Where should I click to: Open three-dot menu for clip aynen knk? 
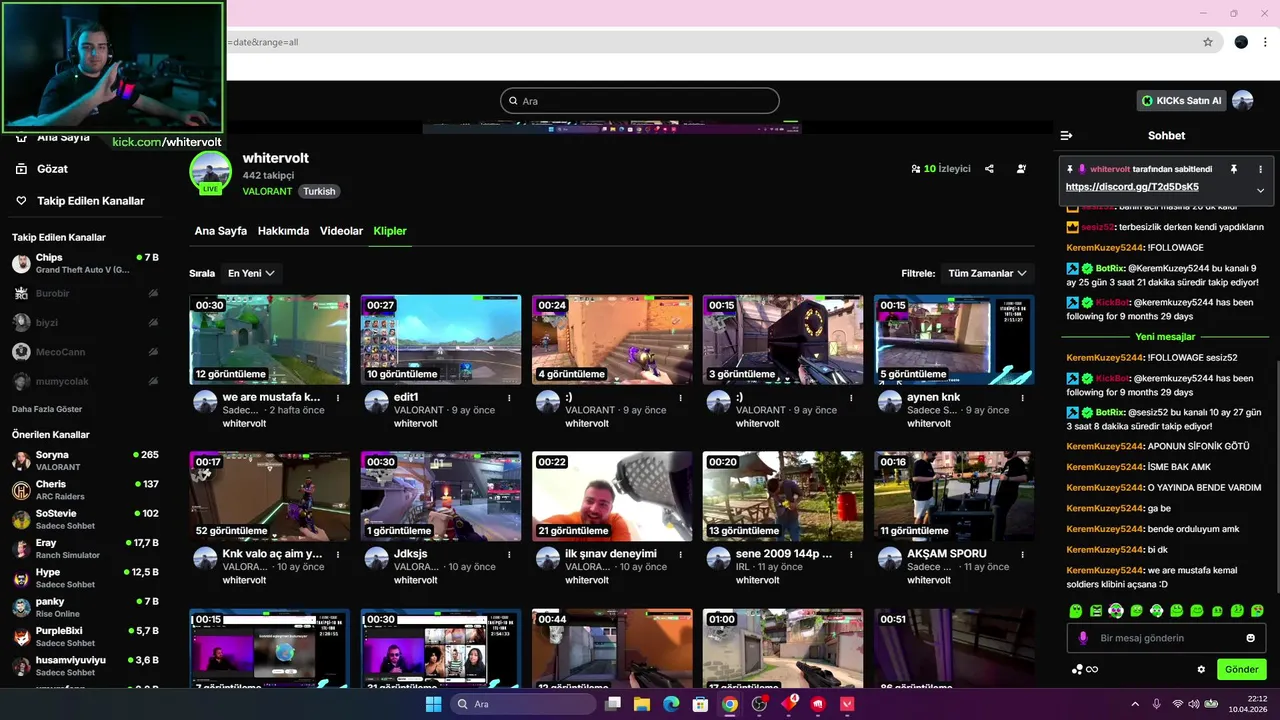click(1022, 398)
